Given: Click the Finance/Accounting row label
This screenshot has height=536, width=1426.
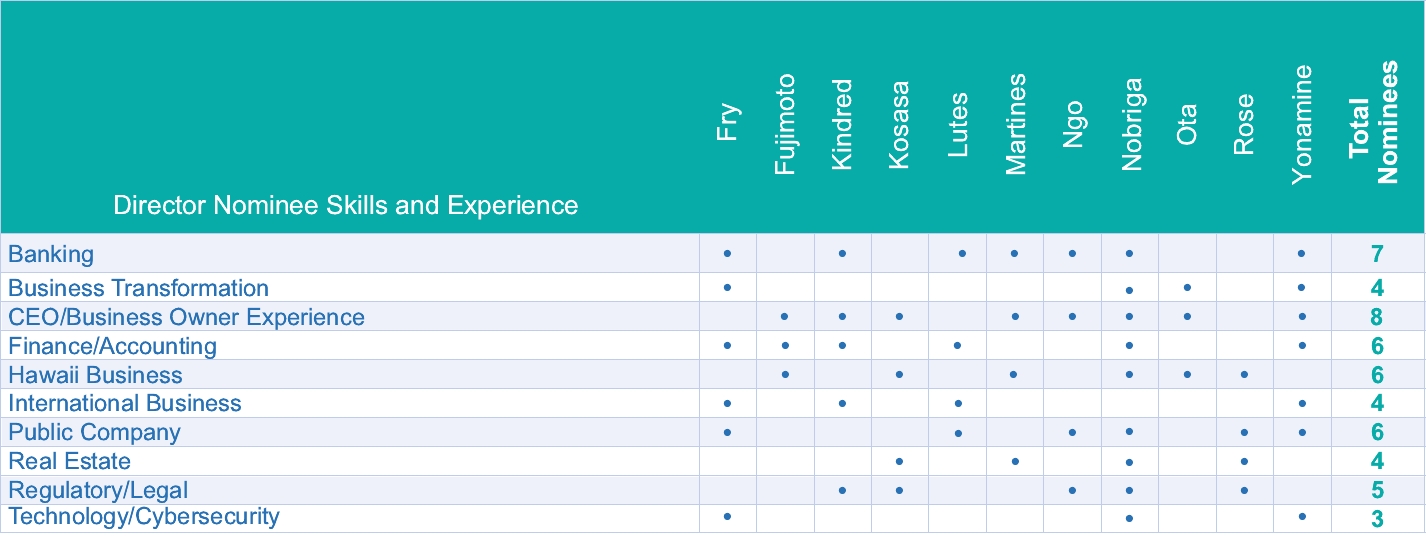Looking at the screenshot, I should pyautogui.click(x=113, y=346).
